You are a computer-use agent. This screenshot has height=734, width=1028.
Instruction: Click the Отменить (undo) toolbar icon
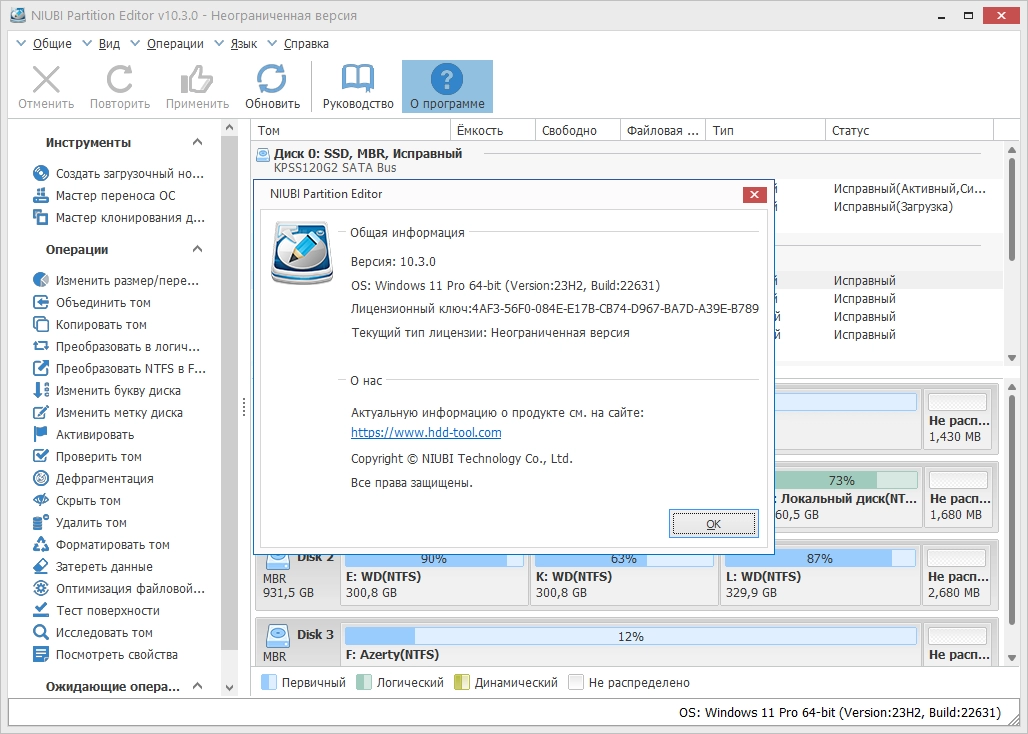coord(46,80)
